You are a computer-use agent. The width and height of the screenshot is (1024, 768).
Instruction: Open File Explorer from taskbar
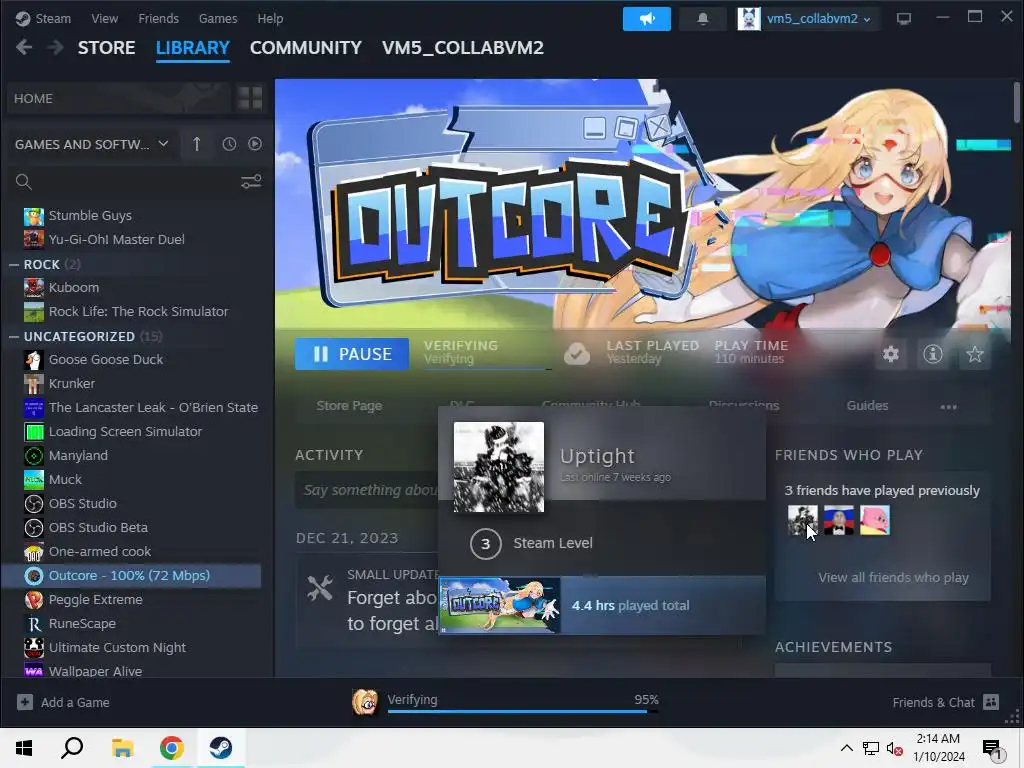point(122,748)
